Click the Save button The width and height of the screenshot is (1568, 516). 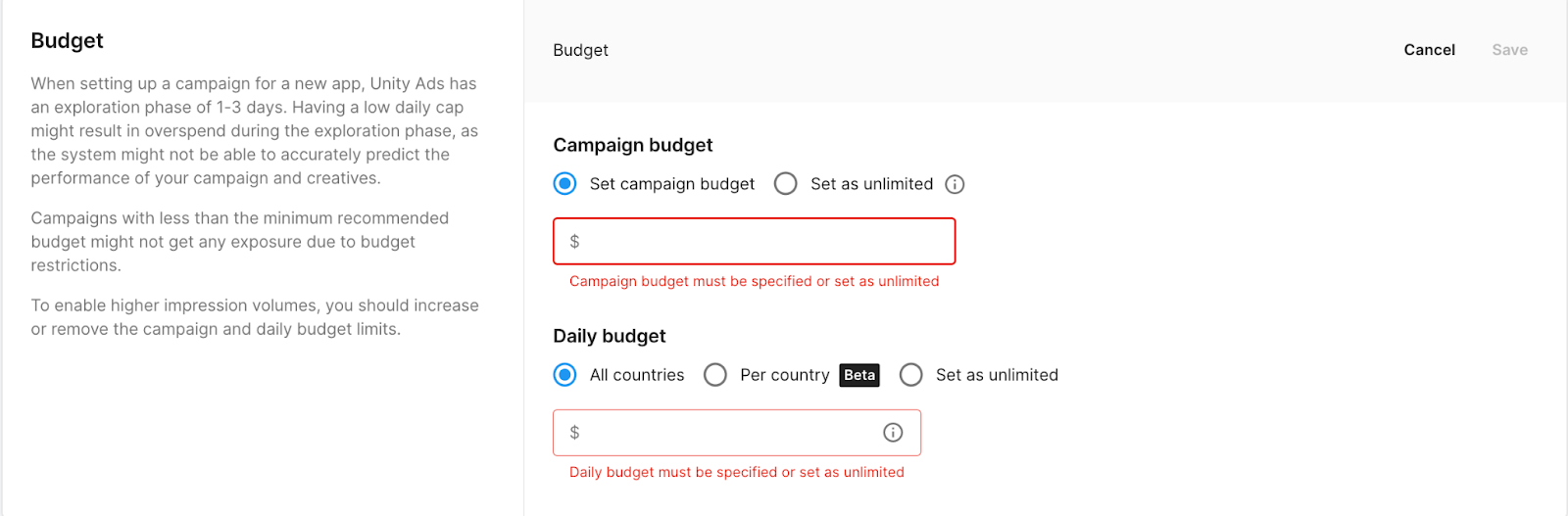pyautogui.click(x=1509, y=50)
